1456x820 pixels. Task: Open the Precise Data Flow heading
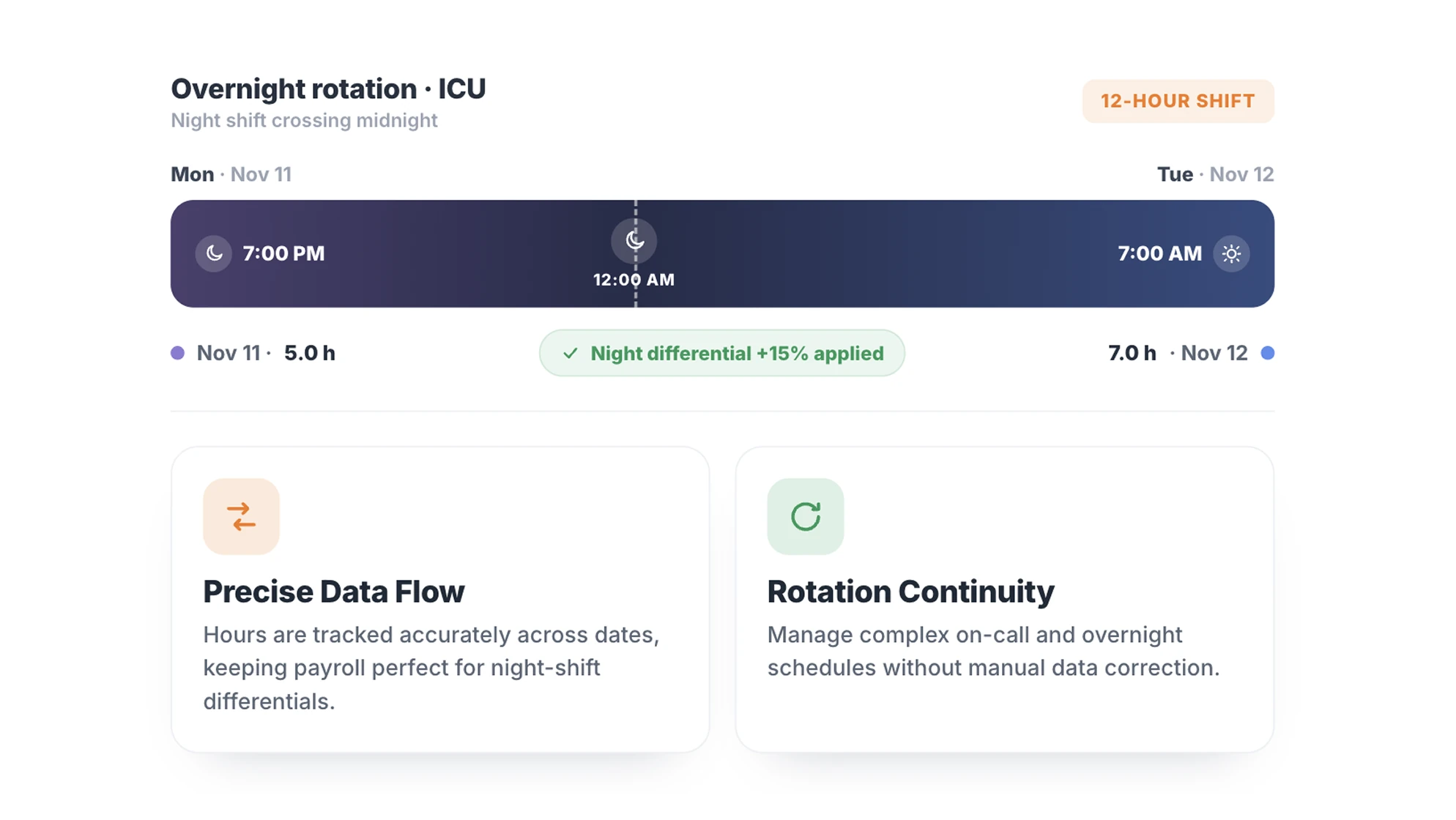[x=334, y=592]
